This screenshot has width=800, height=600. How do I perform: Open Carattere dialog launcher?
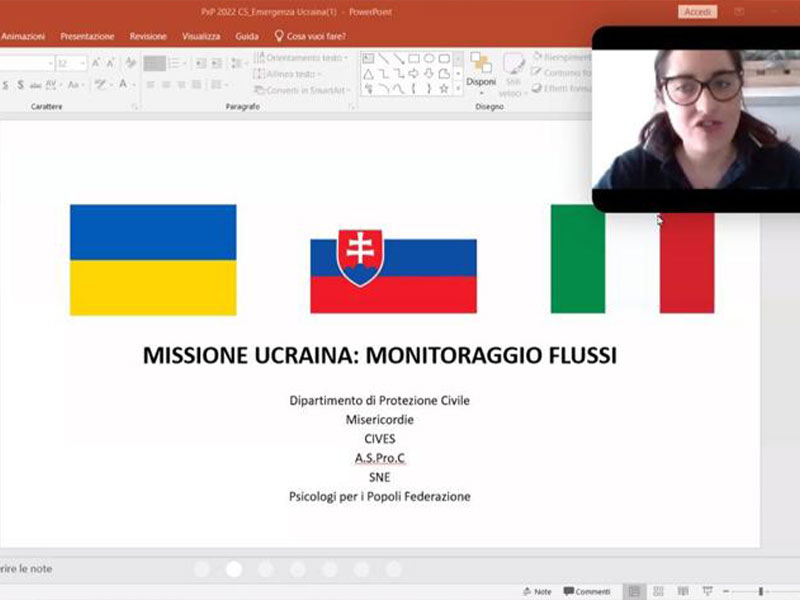[135, 107]
